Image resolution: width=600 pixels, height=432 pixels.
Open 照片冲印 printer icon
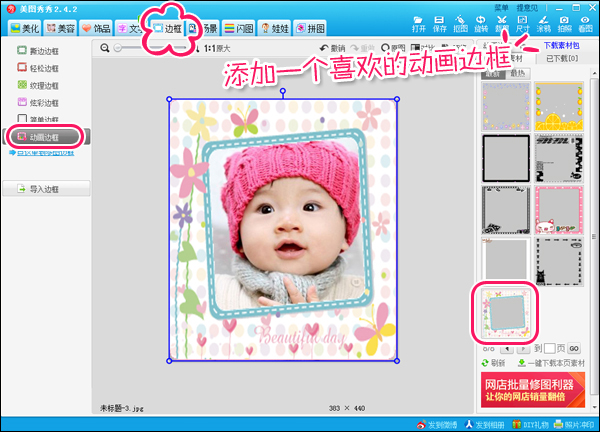(x=559, y=424)
